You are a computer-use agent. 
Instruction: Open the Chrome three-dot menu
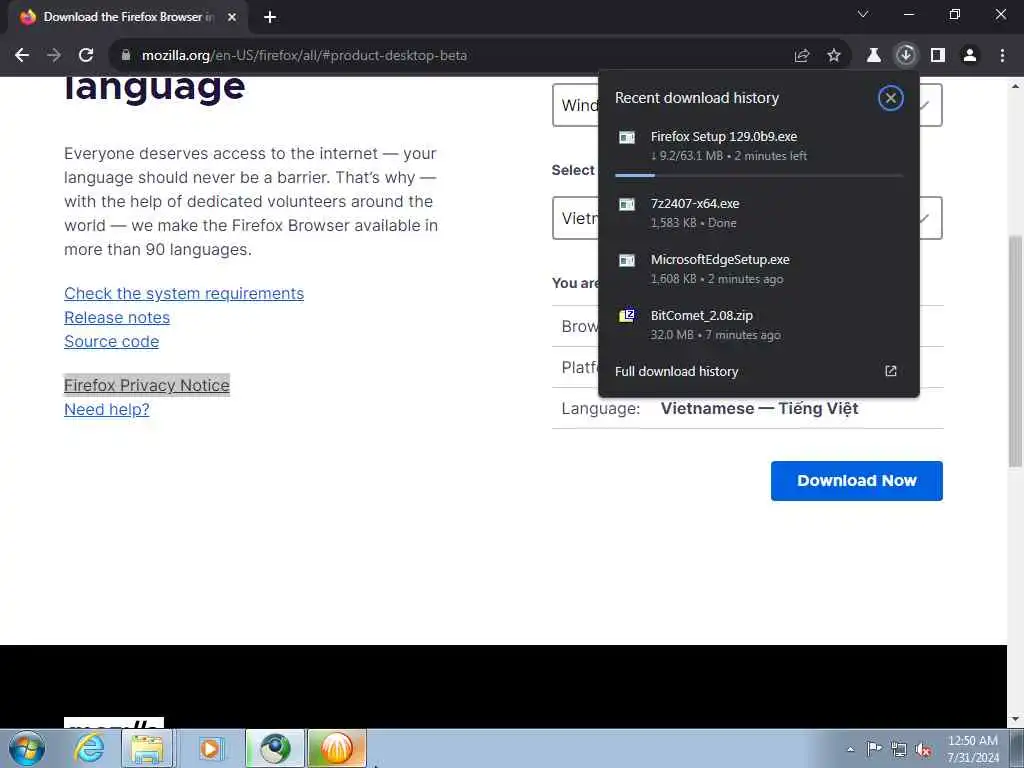[x=1002, y=56]
